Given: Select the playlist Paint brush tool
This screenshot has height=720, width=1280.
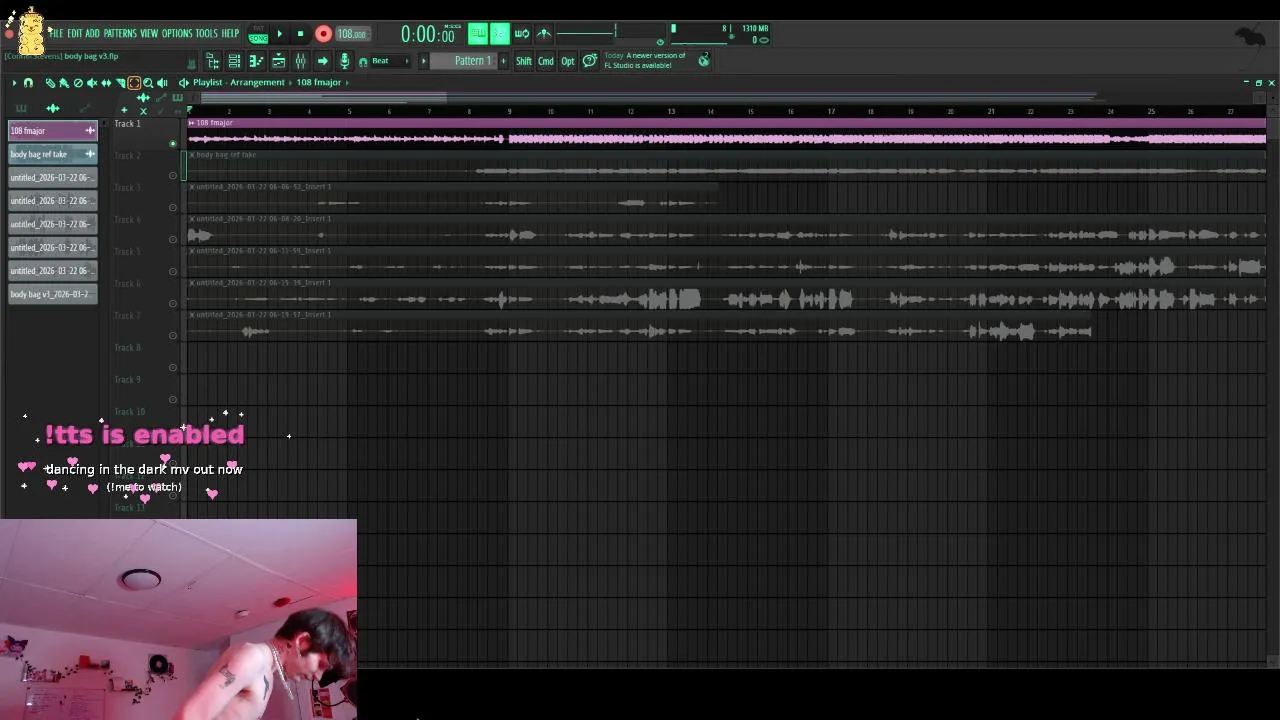Looking at the screenshot, I should point(64,83).
